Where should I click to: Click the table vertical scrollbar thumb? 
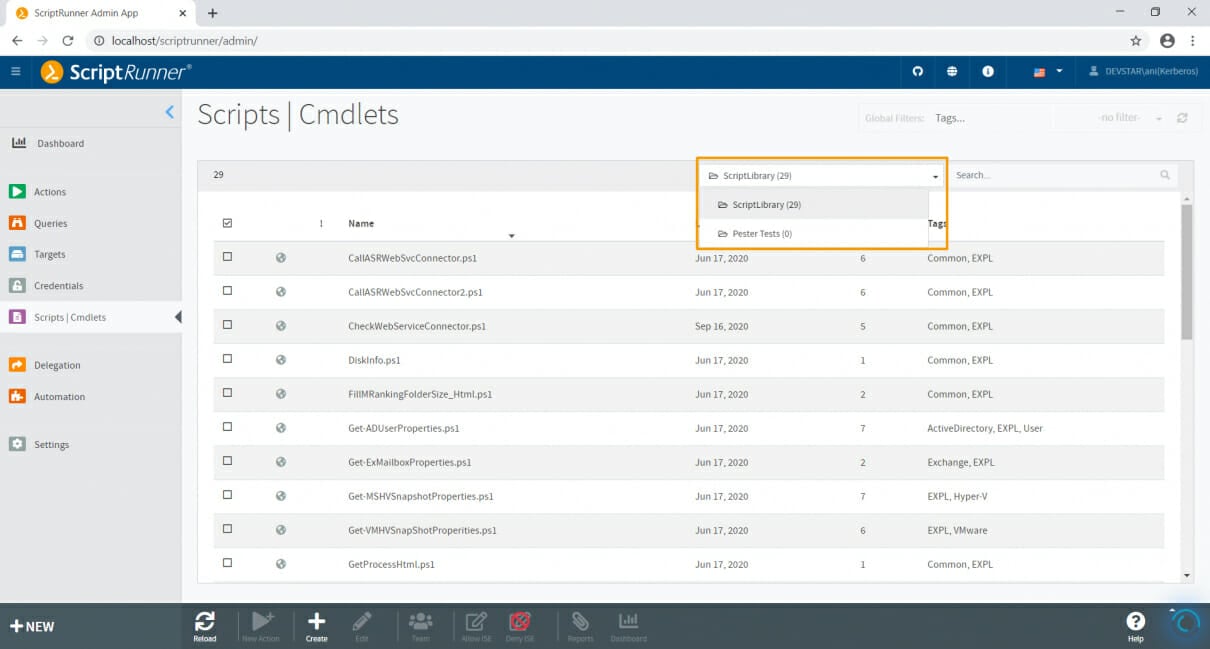1187,272
